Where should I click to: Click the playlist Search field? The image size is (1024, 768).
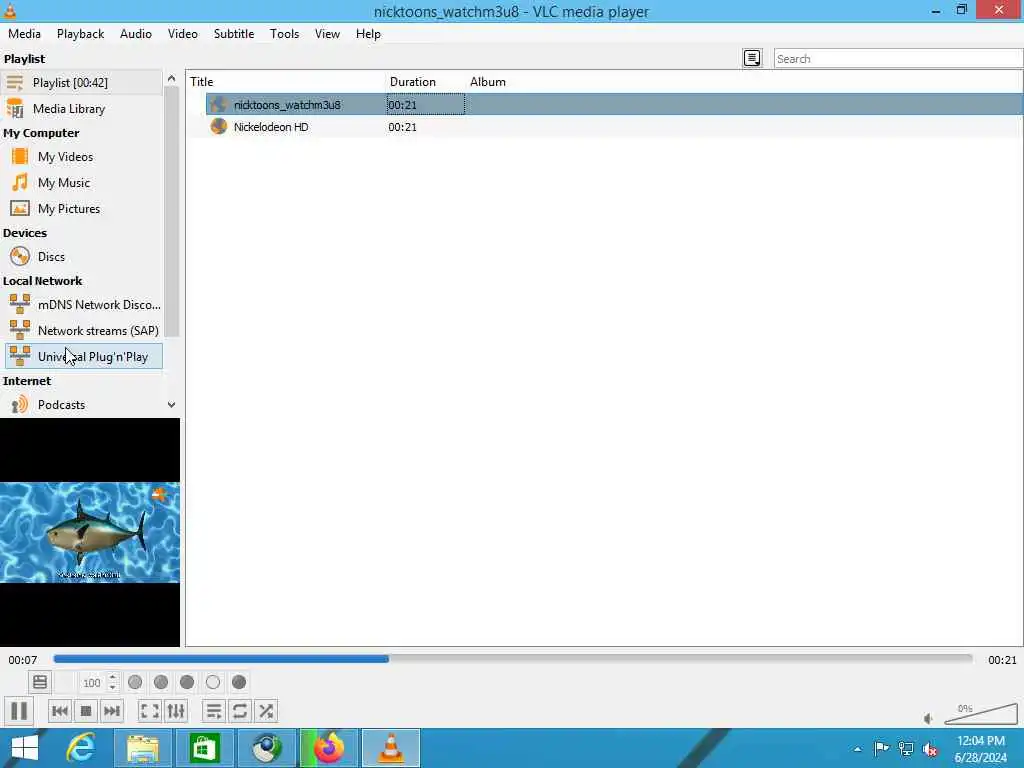[x=899, y=58]
